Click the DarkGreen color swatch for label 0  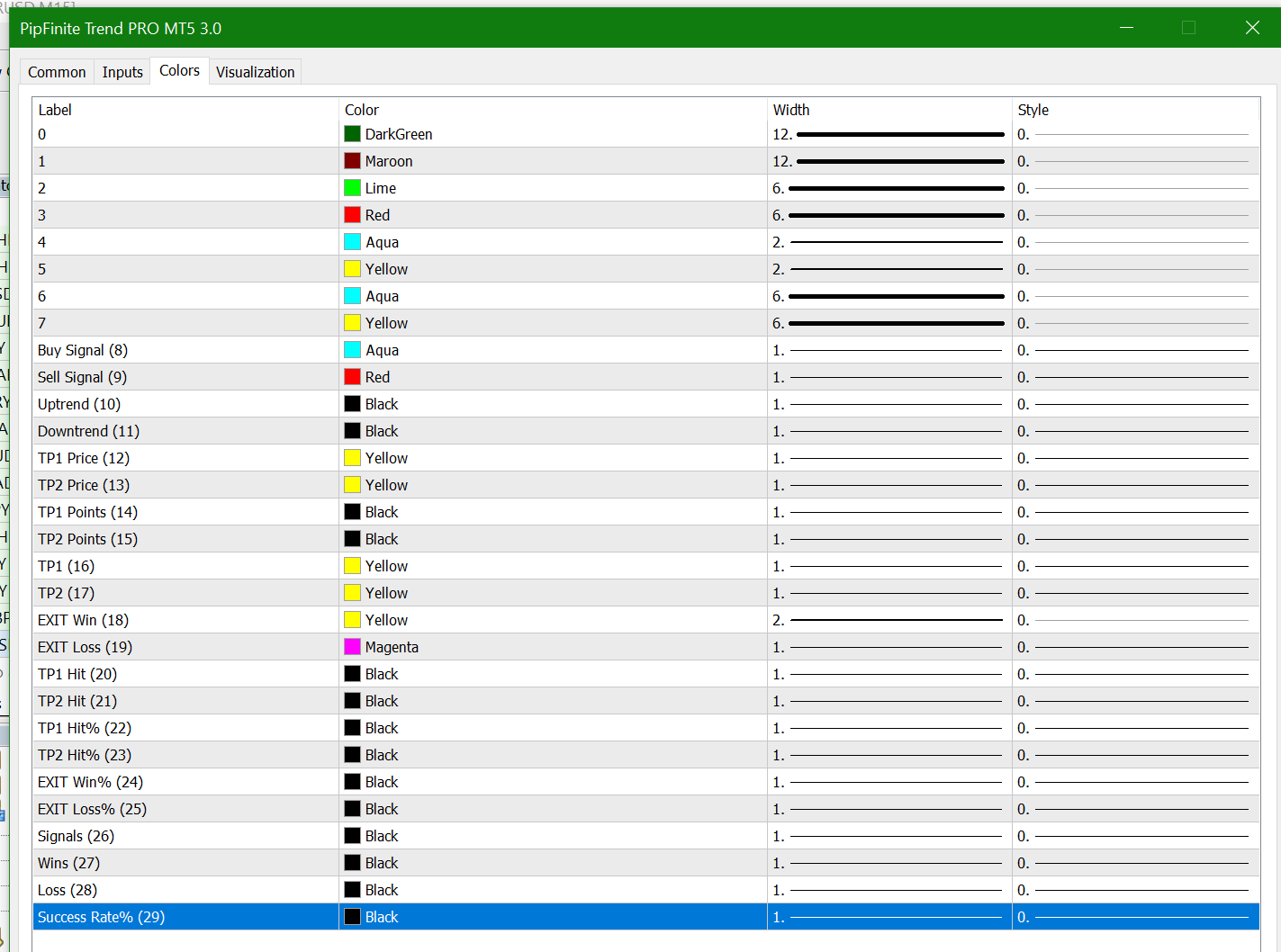pyautogui.click(x=353, y=134)
